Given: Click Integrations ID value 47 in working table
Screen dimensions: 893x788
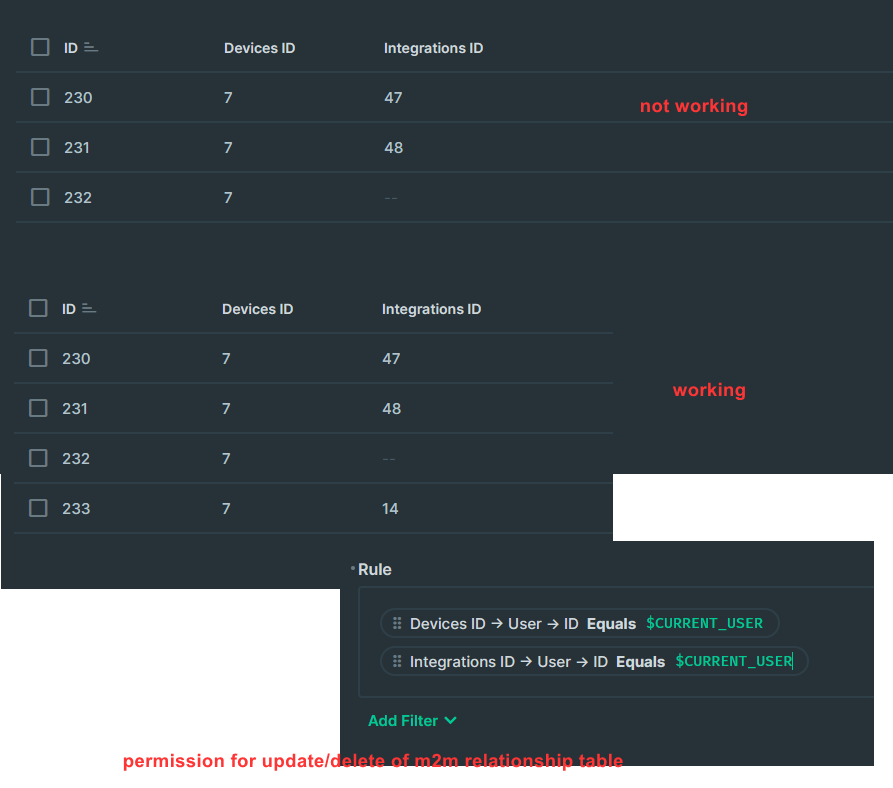Looking at the screenshot, I should (391, 359).
